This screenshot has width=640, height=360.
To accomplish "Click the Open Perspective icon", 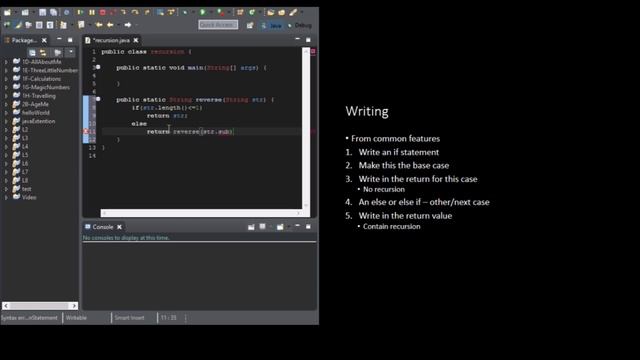I will coord(250,25).
